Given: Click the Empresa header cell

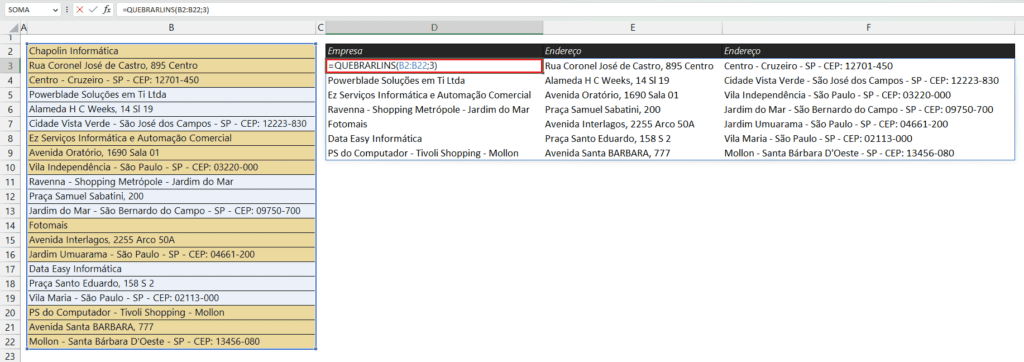Looking at the screenshot, I should coord(434,50).
